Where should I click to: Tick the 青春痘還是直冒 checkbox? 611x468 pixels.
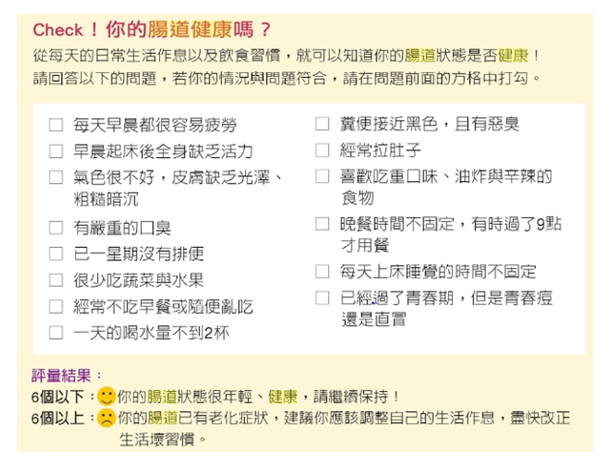tap(322, 298)
